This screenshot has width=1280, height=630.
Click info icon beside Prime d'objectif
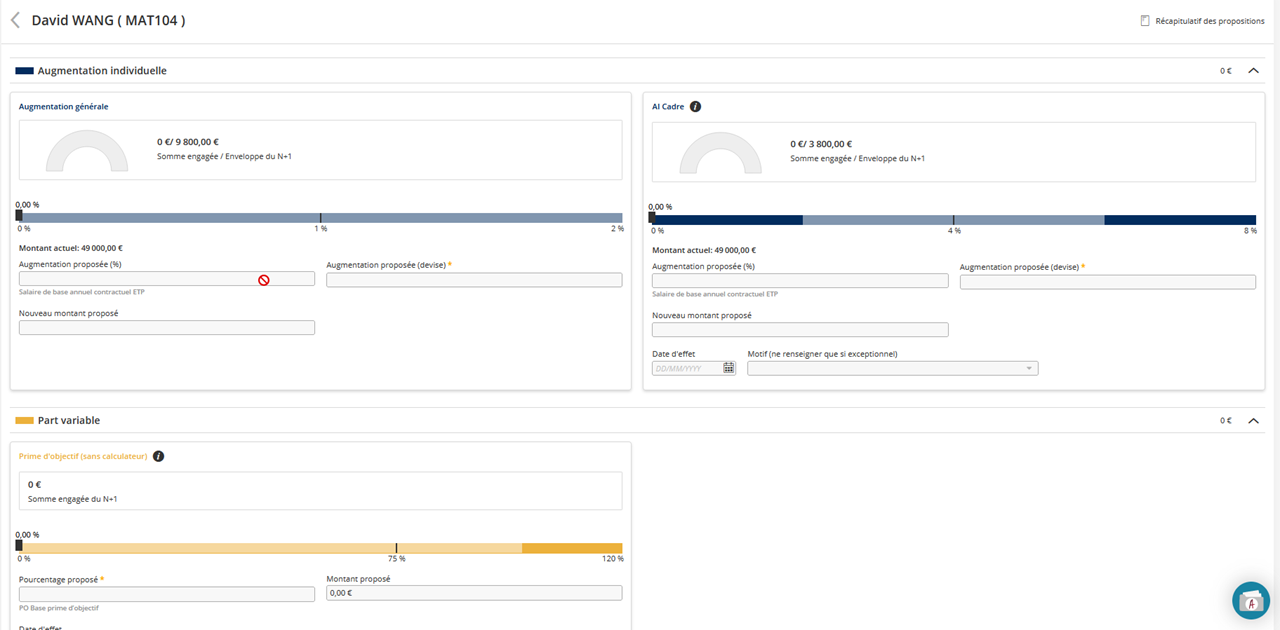tap(158, 456)
